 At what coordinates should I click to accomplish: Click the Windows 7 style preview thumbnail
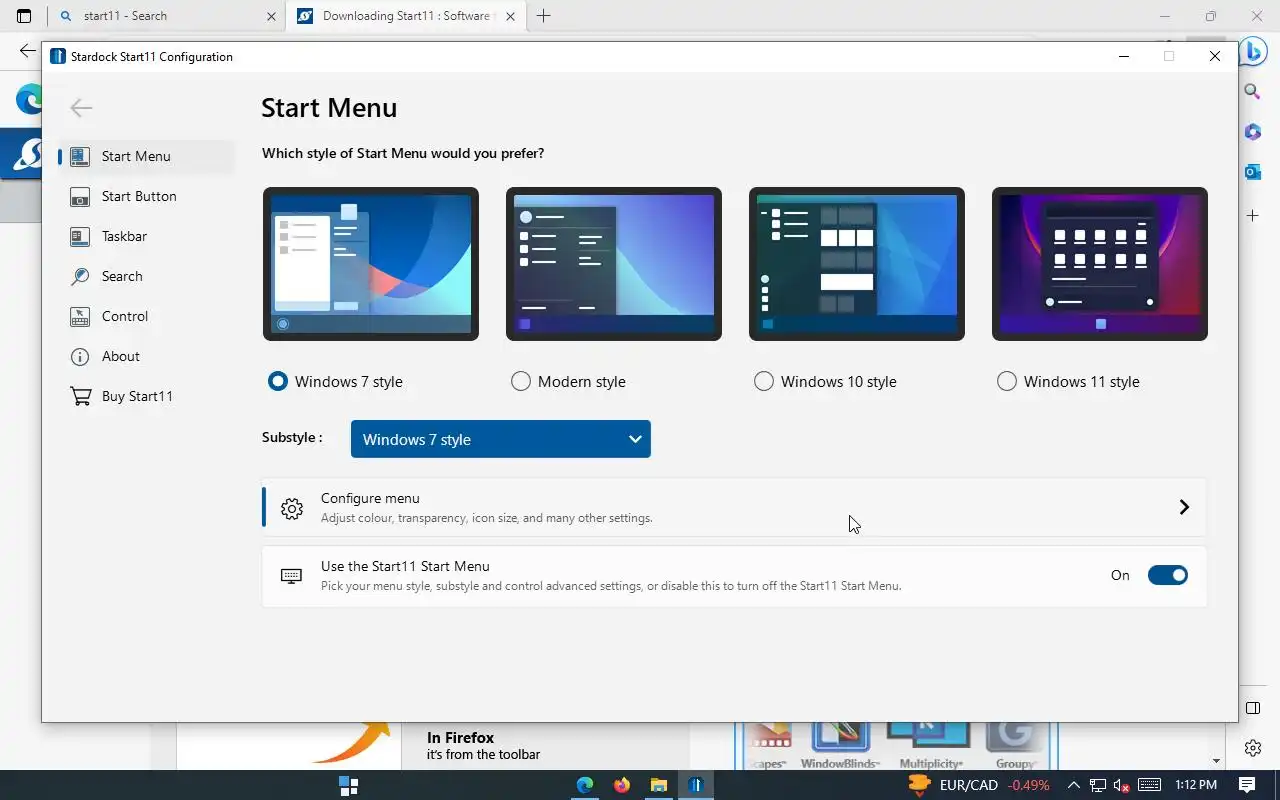click(x=371, y=264)
